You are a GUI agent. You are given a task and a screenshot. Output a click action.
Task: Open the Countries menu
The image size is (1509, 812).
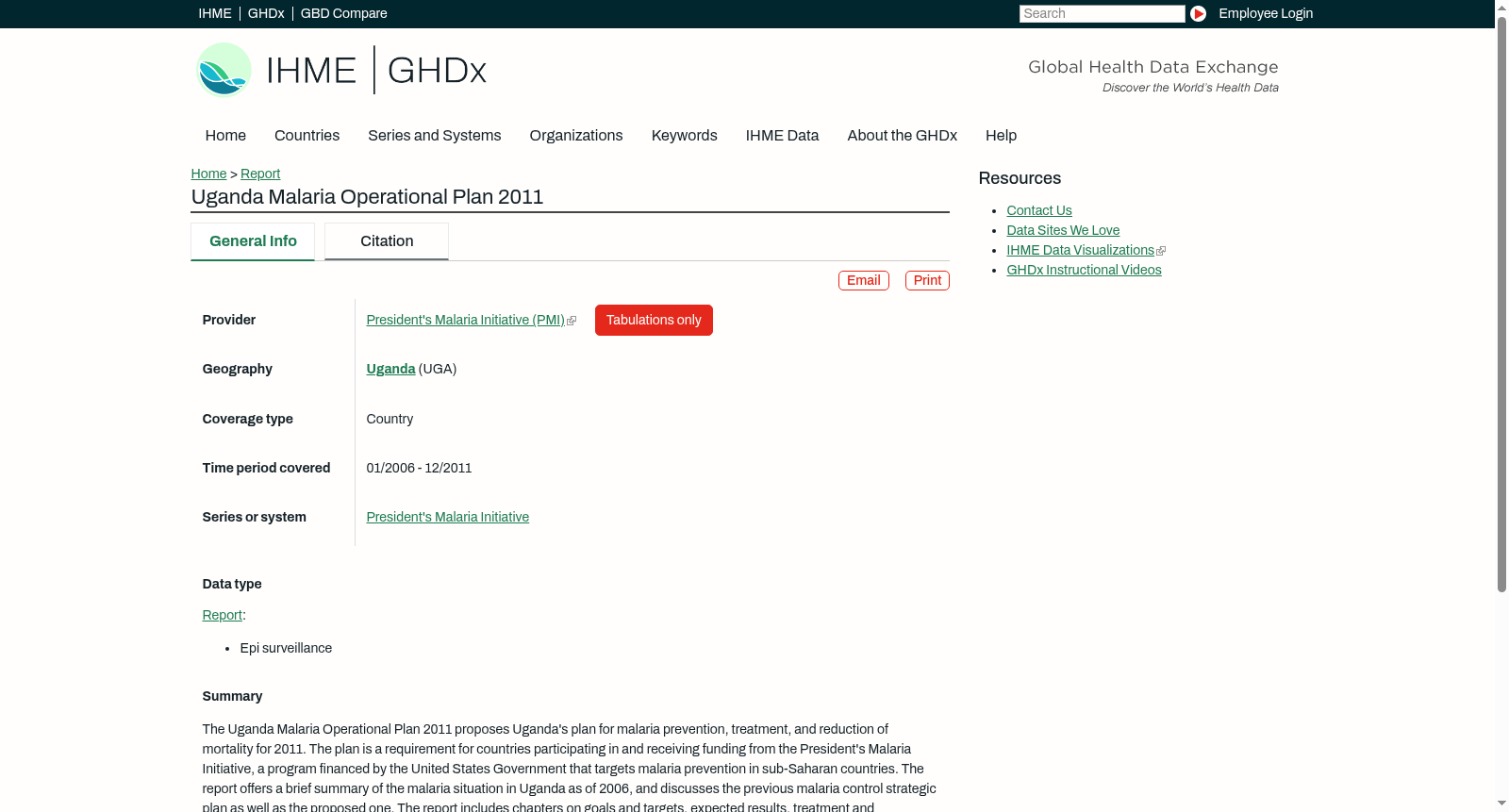307,136
